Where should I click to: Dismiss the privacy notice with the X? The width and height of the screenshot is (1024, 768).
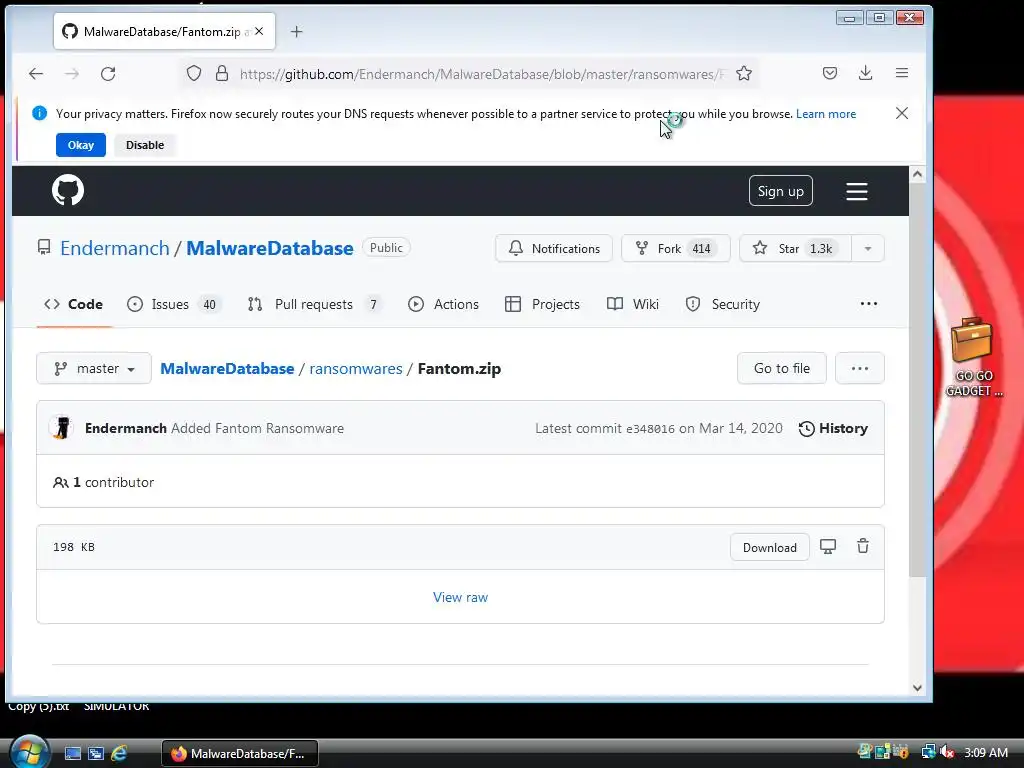[902, 113]
